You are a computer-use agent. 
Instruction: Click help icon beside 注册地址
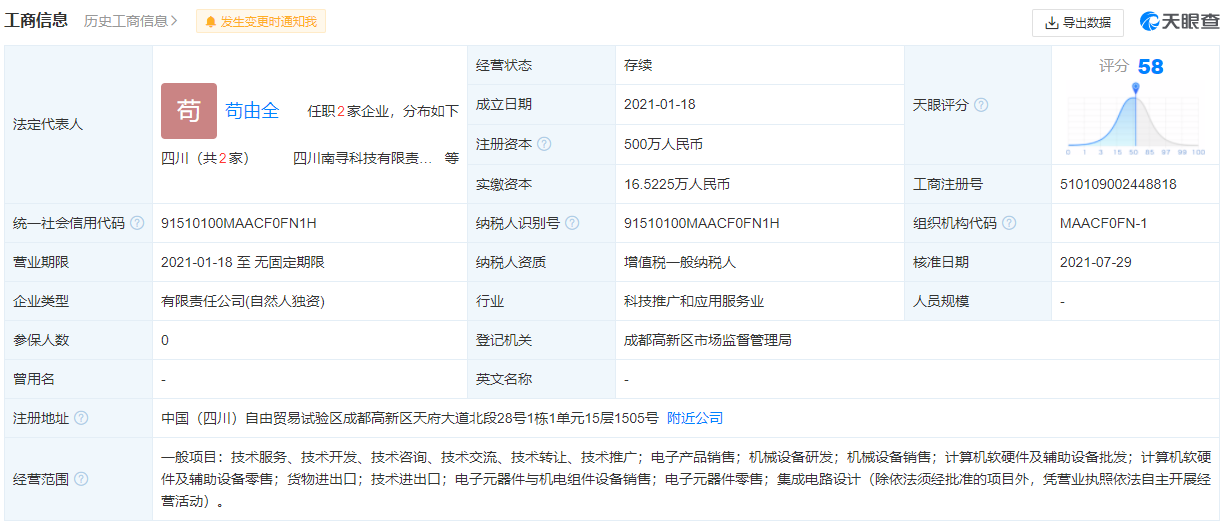point(81,418)
